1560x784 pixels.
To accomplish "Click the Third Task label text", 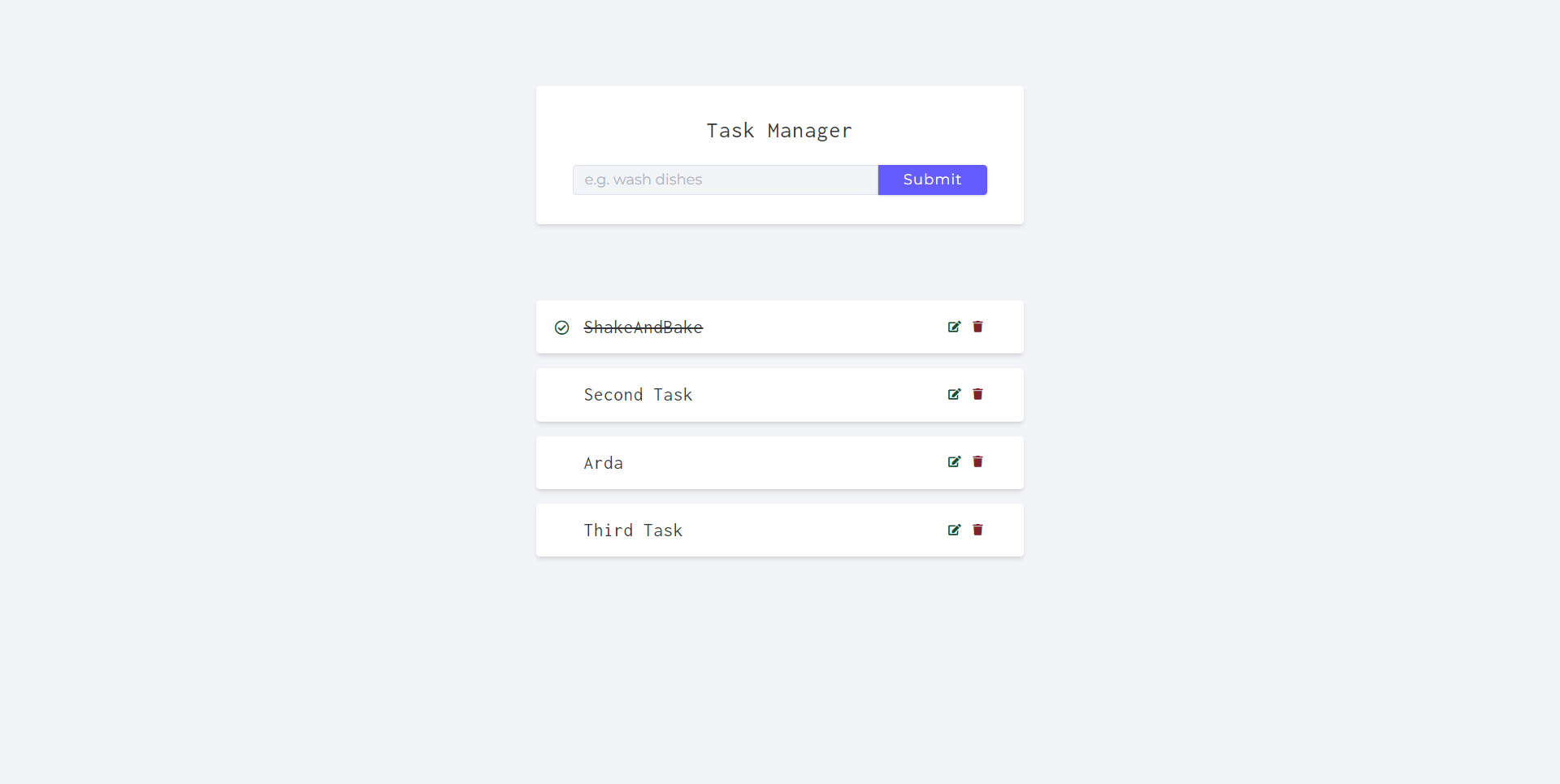I will (633, 530).
